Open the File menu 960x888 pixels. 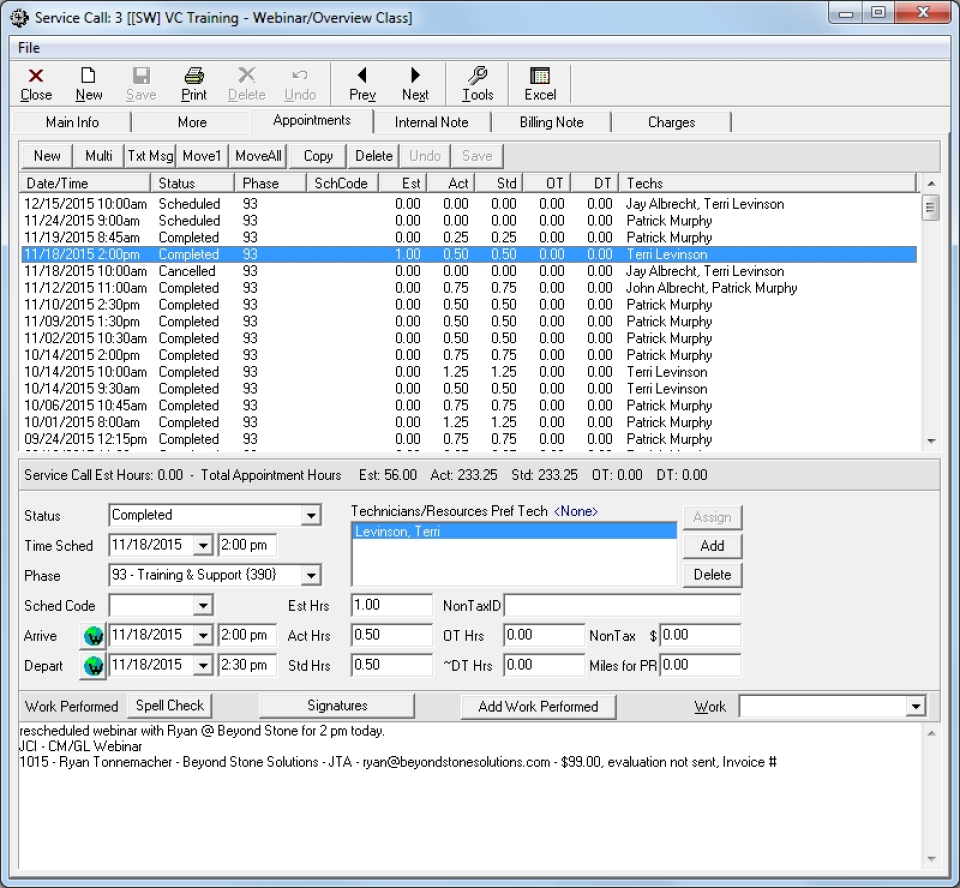click(28, 47)
